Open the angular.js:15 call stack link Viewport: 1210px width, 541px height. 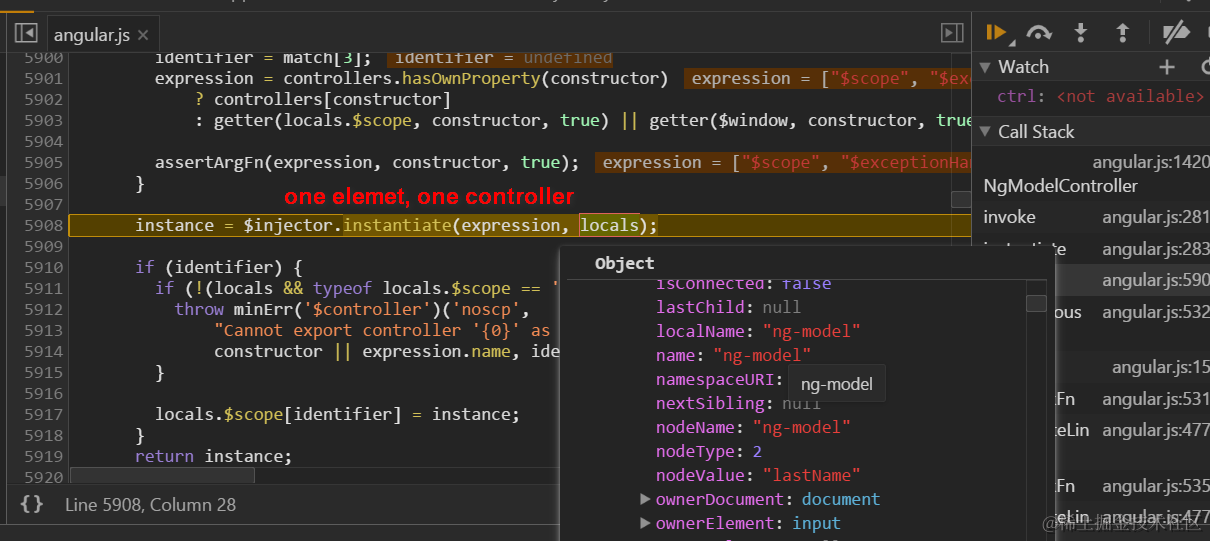tap(1160, 368)
